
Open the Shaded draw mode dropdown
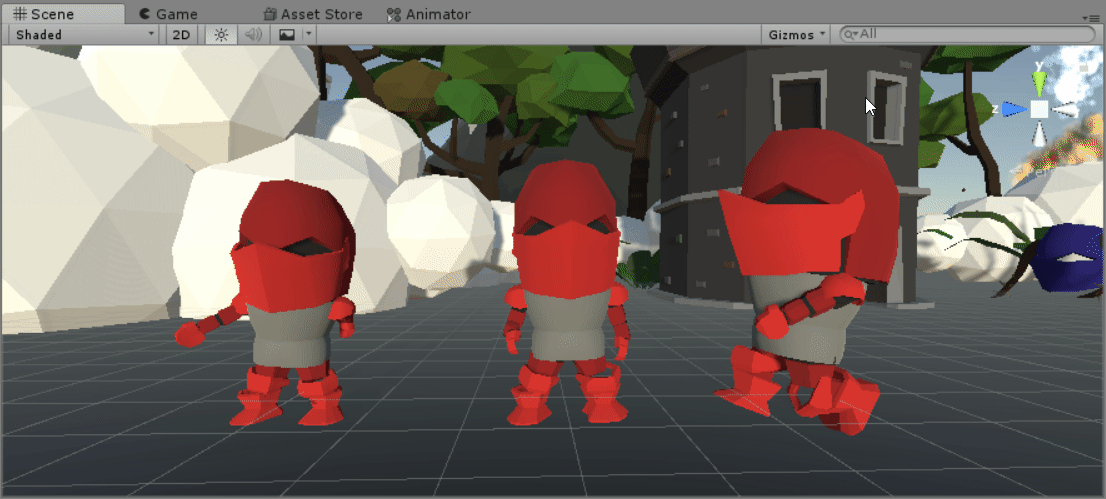coord(84,35)
